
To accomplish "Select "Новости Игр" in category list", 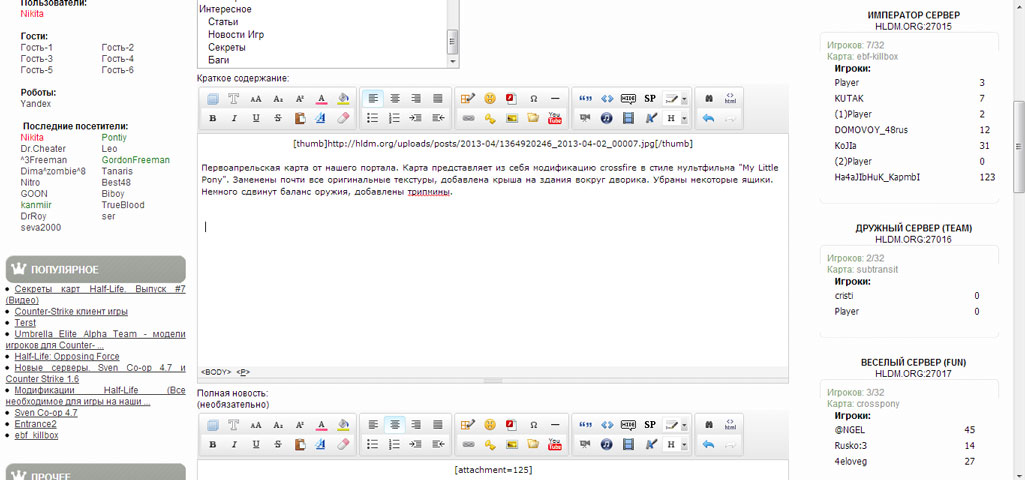I will click(236, 35).
